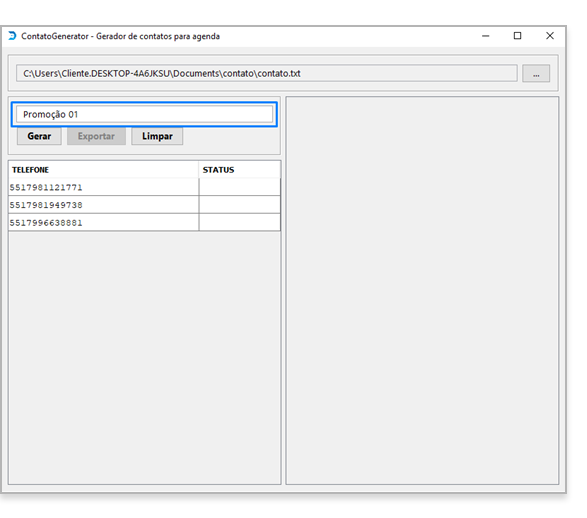The height and width of the screenshot is (518, 587).
Task: Close the ContatoGenerator window
Action: pos(550,36)
